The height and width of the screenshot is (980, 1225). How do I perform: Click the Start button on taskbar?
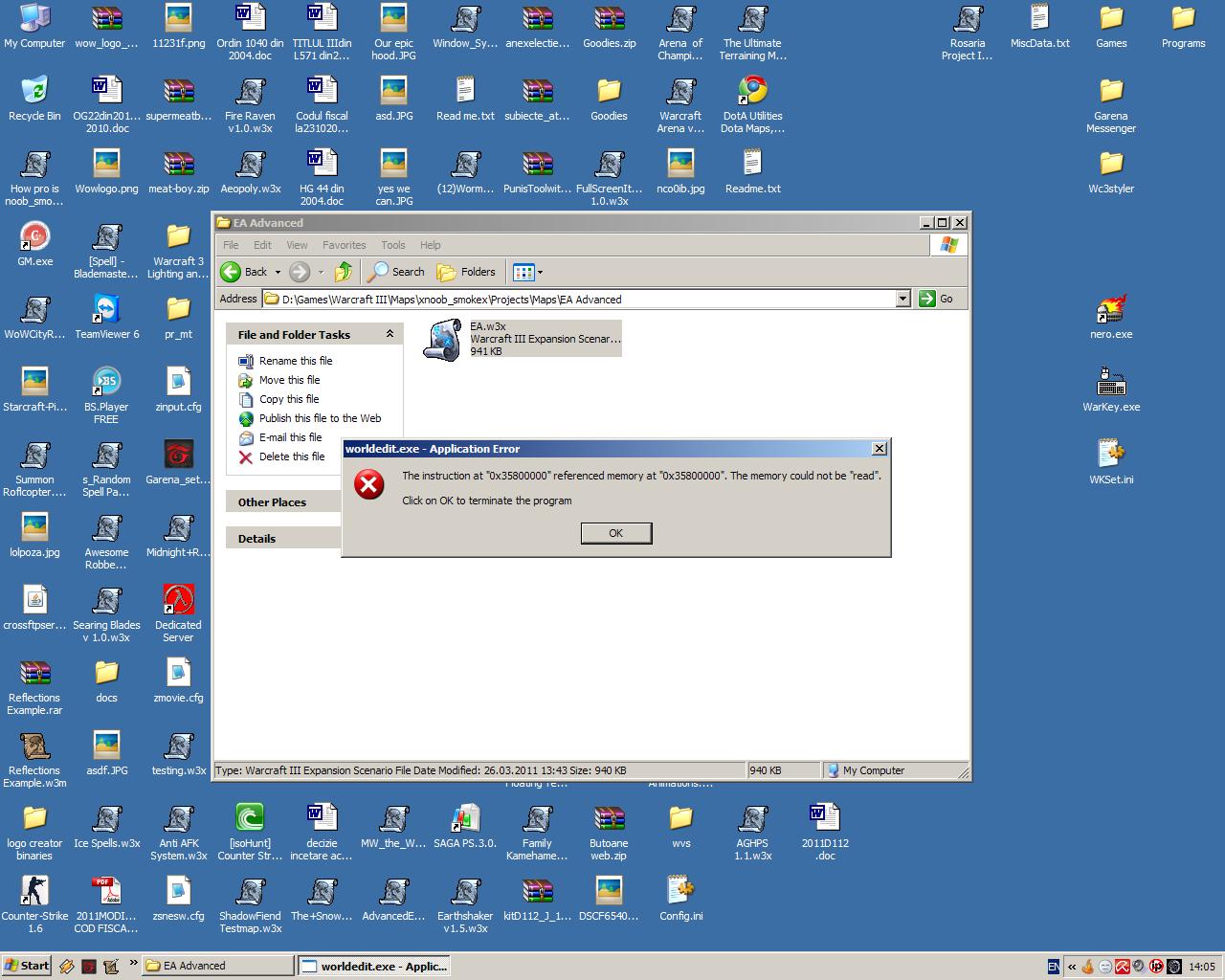pyautogui.click(x=27, y=966)
